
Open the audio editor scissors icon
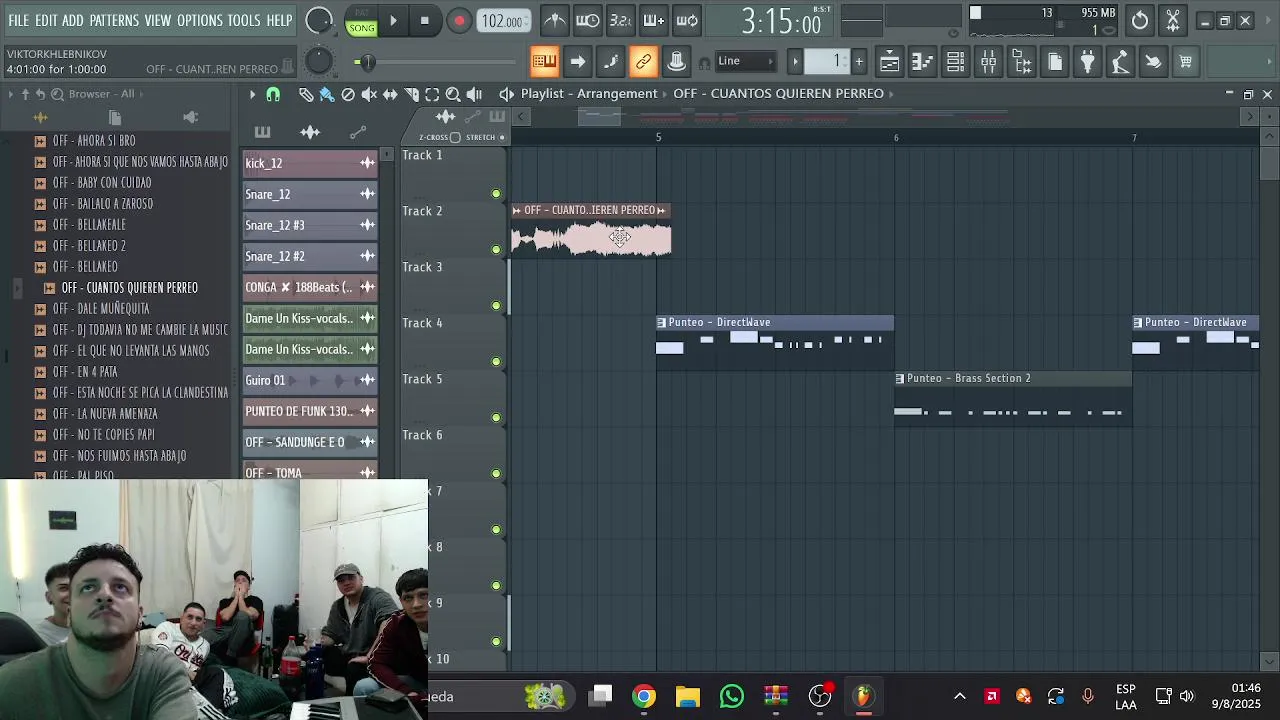click(x=1173, y=20)
